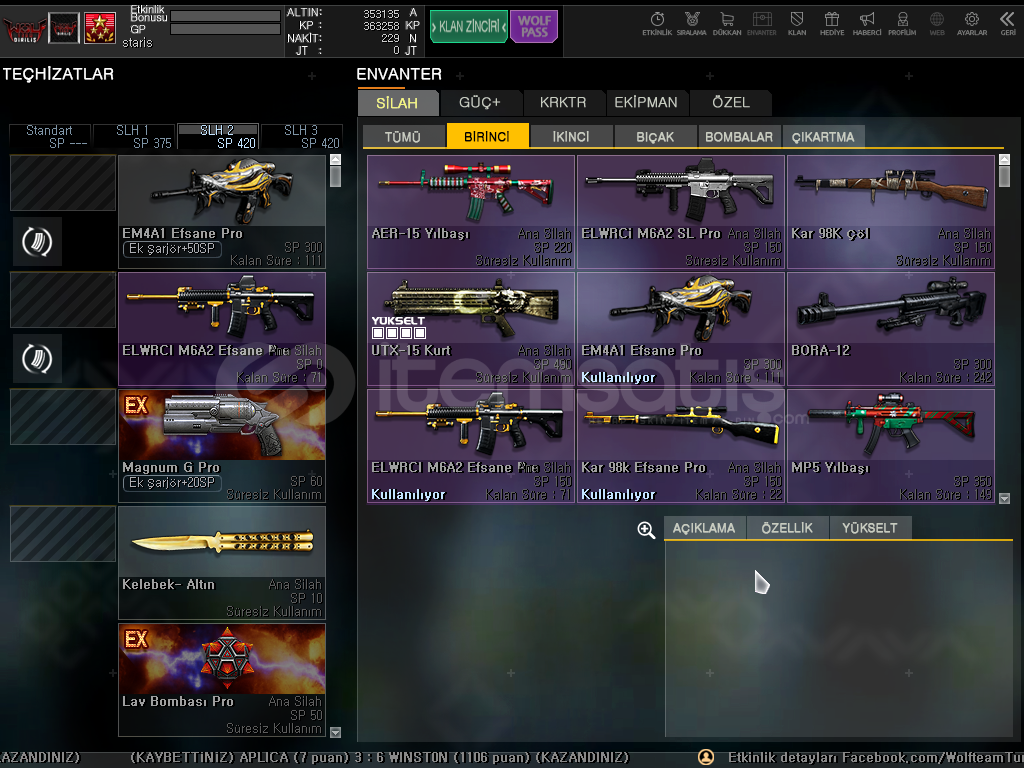Open the ETKİNLİK events icon
Image resolution: width=1024 pixels, height=768 pixels.
[x=657, y=24]
